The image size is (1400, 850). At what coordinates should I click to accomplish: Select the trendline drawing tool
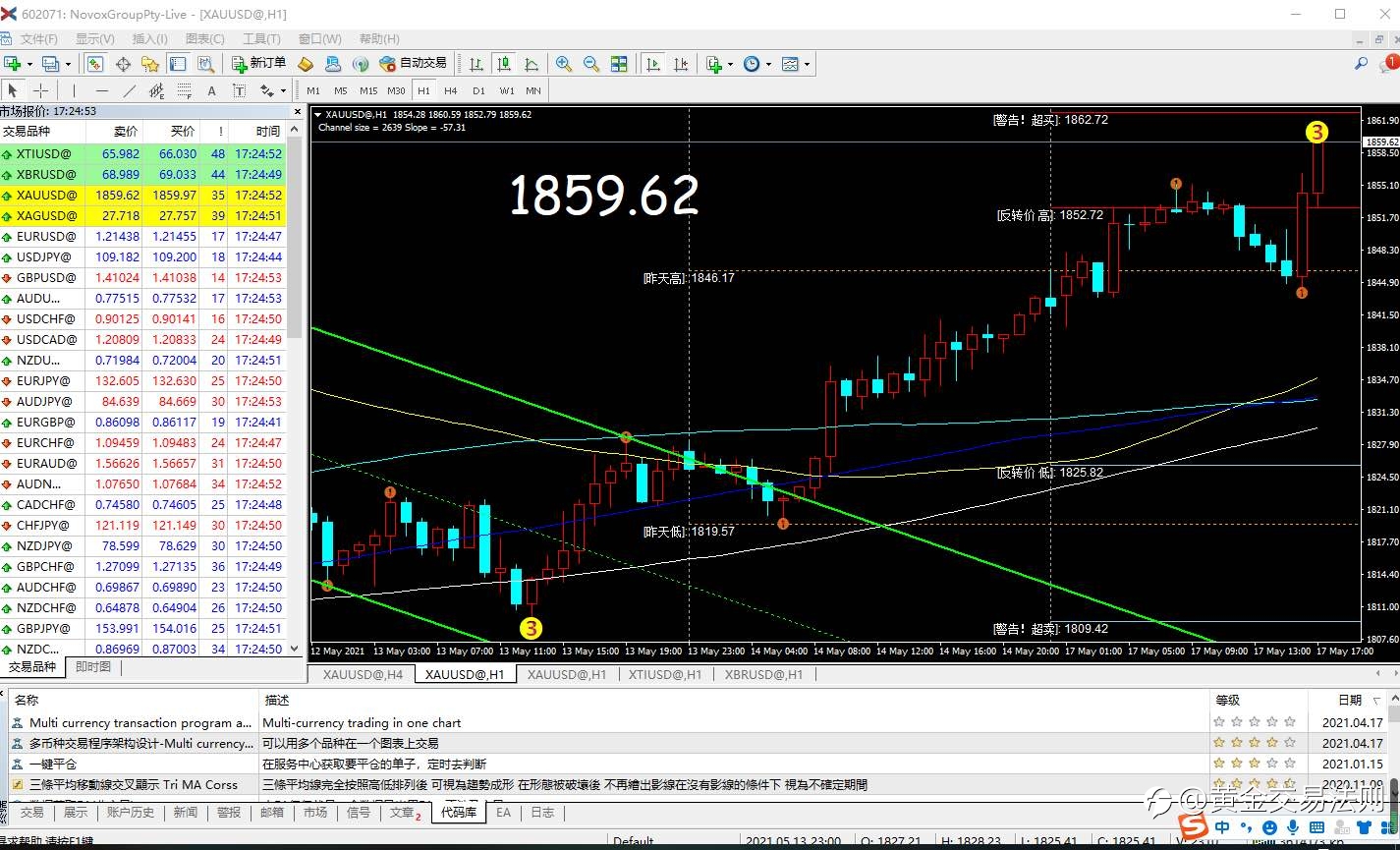(129, 90)
